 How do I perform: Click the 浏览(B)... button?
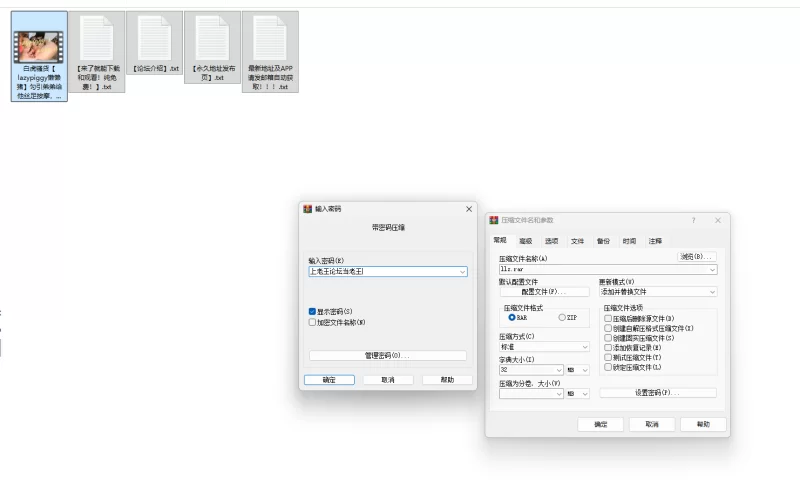click(x=696, y=257)
